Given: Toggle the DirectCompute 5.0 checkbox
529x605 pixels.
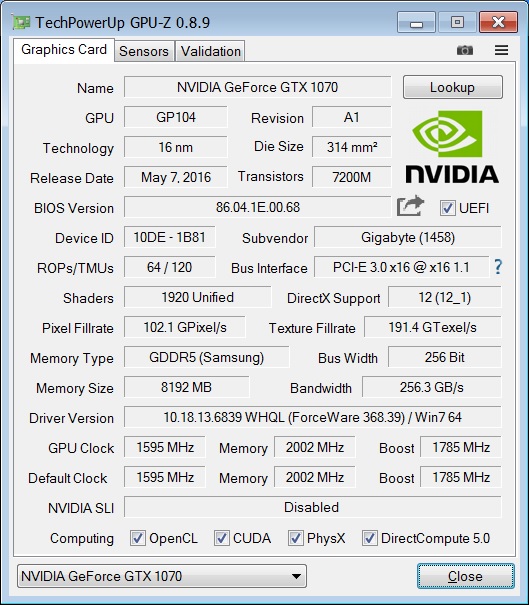Looking at the screenshot, I should click(369, 538).
